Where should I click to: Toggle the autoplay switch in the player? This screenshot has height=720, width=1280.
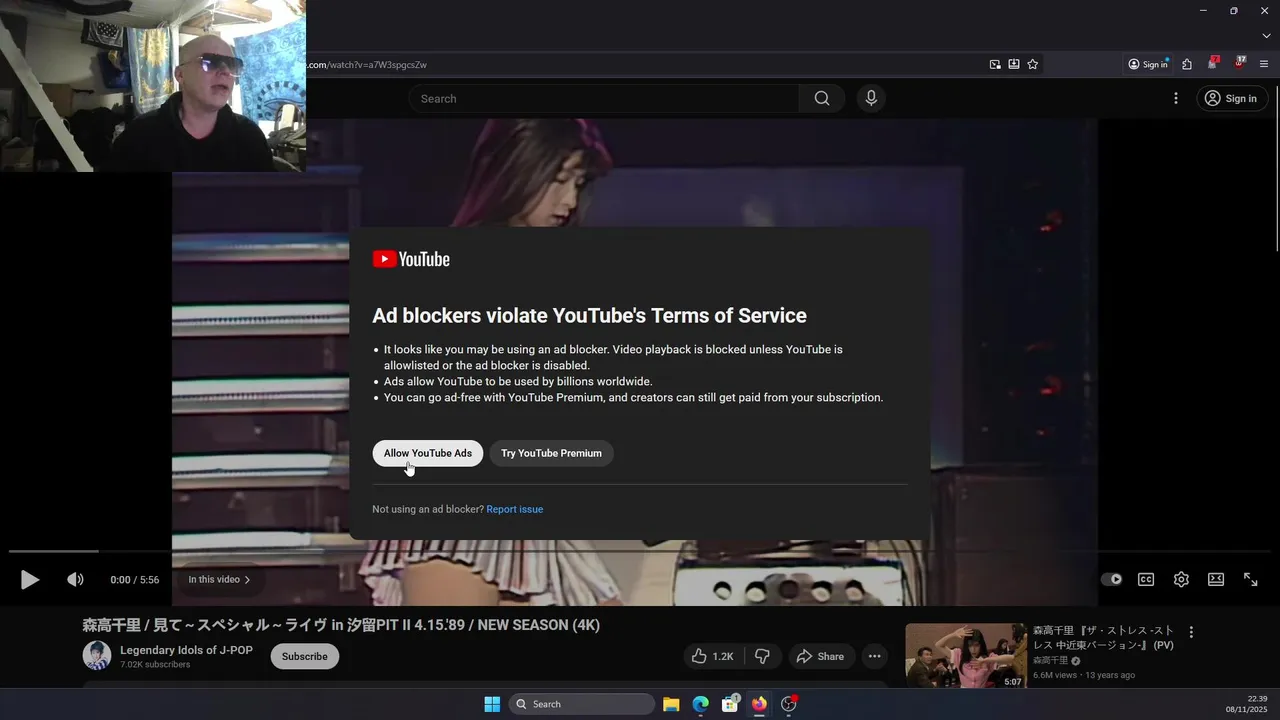click(1111, 579)
